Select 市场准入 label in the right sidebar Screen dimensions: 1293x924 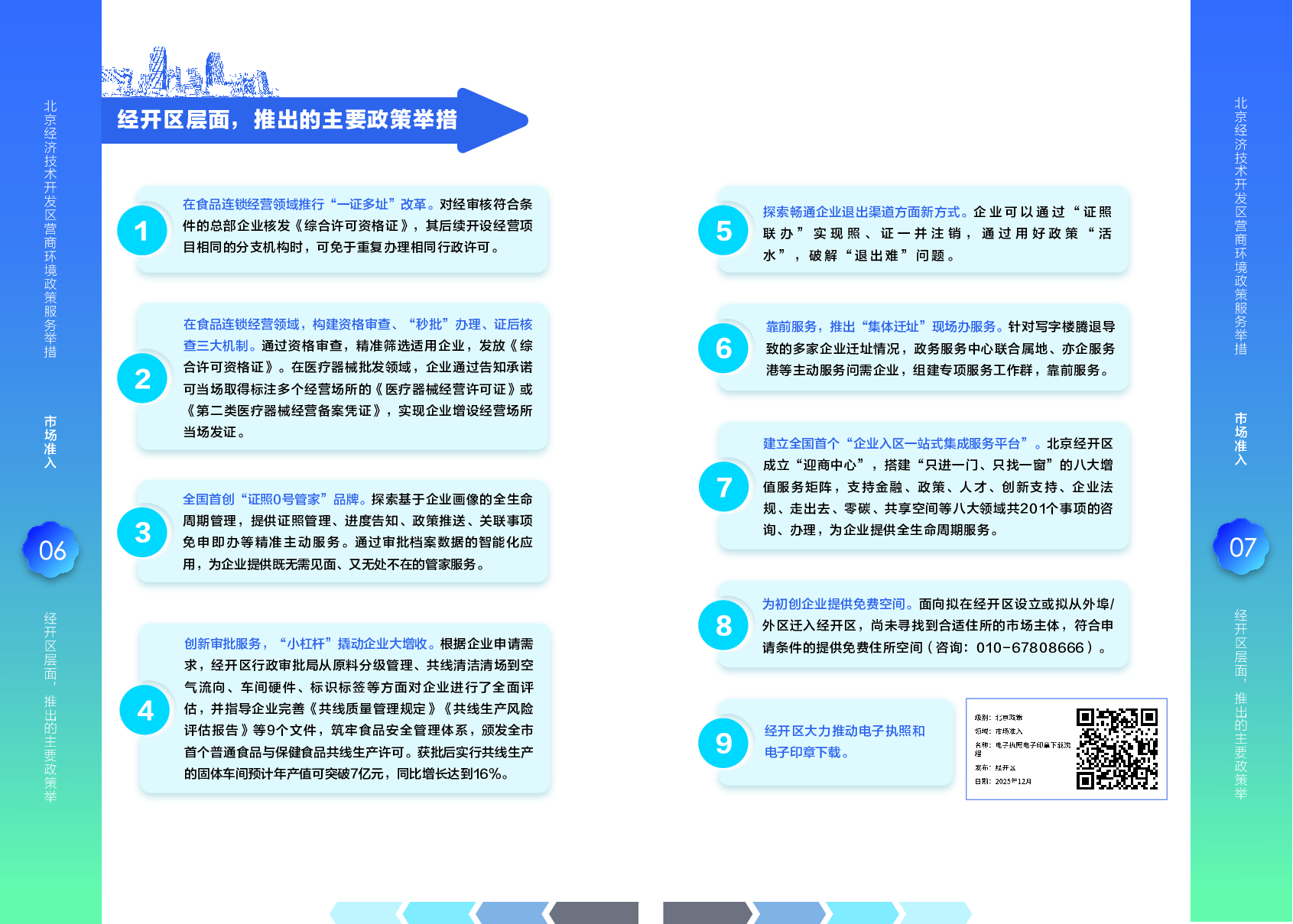point(1241,439)
